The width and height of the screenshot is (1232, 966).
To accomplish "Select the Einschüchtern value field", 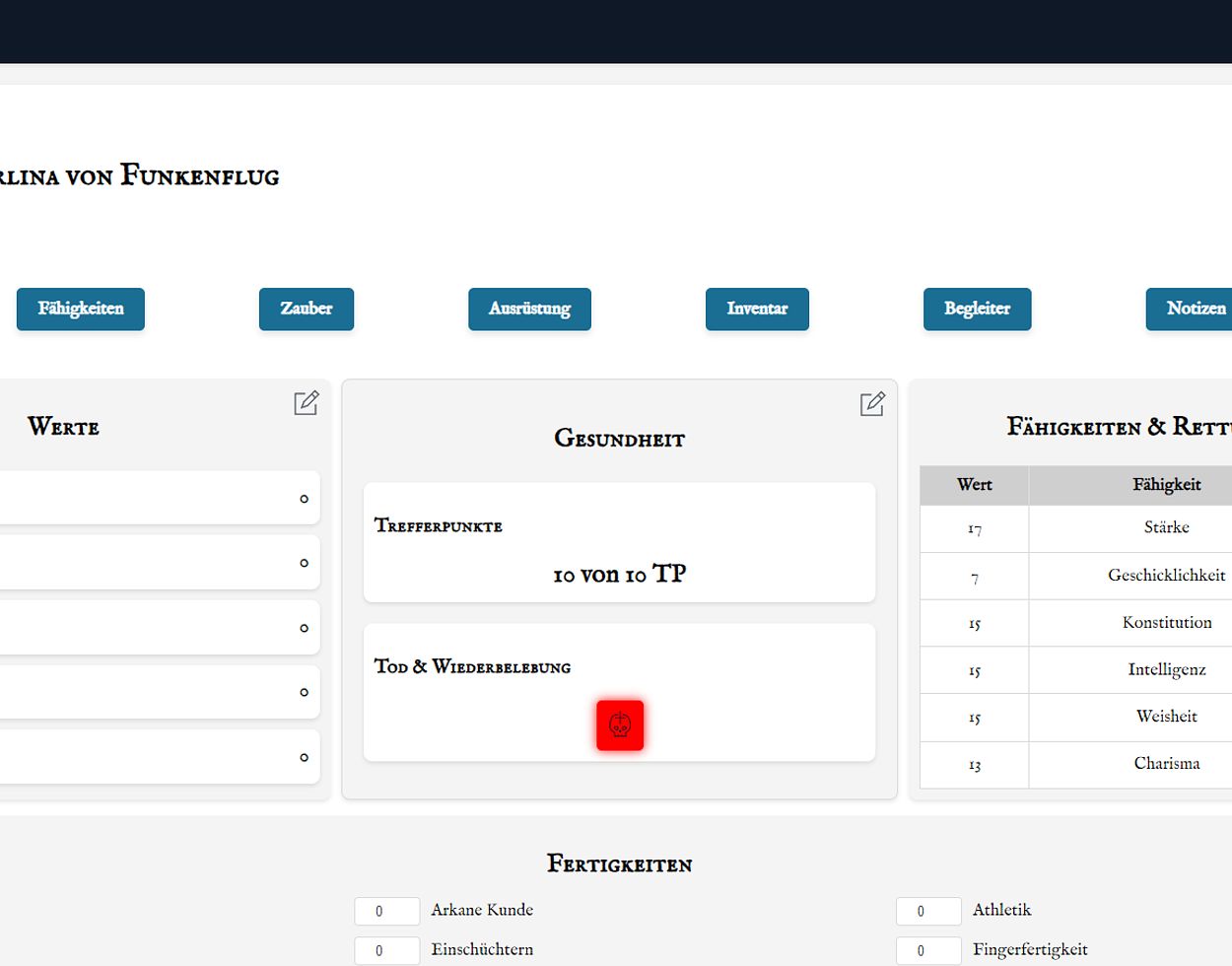I will (x=386, y=951).
